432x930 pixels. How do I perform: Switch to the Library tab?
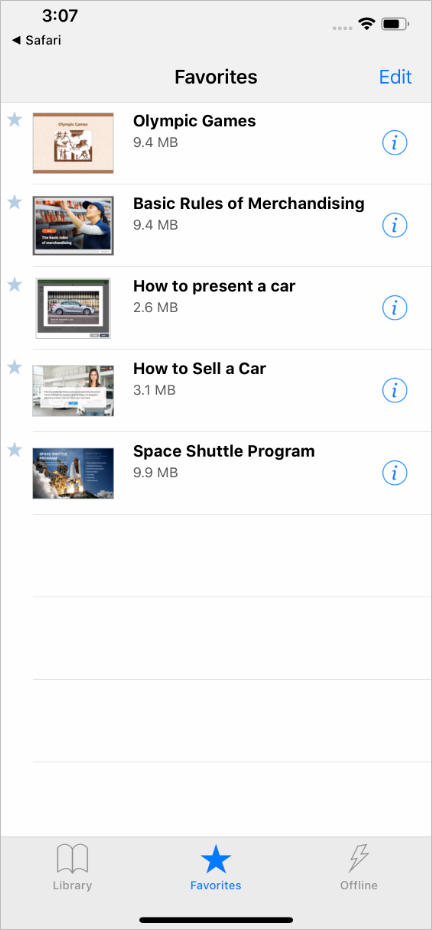(72, 868)
